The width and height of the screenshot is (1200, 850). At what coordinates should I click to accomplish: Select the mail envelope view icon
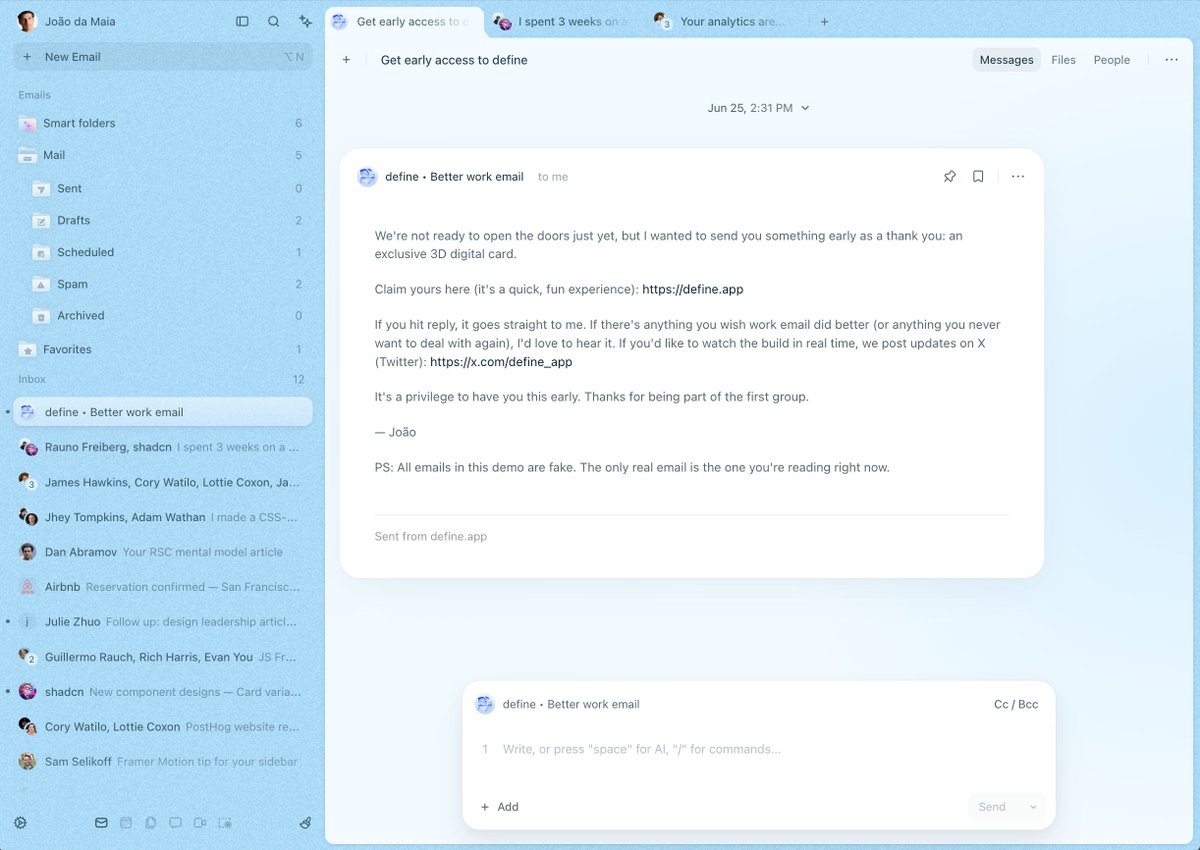coord(101,823)
